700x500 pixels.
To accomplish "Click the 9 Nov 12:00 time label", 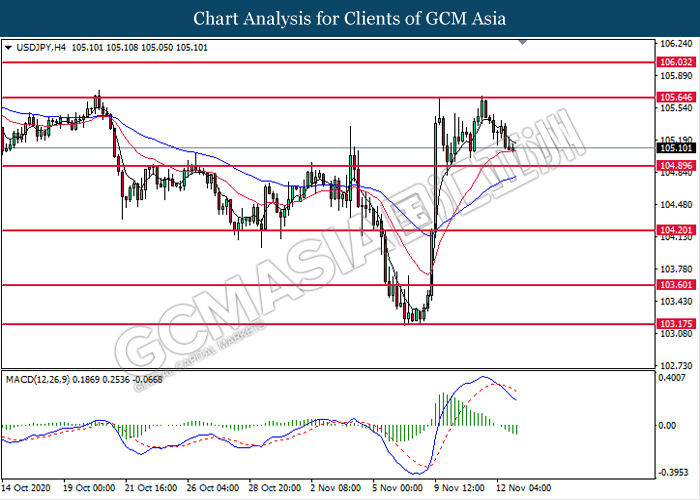I will pos(460,488).
